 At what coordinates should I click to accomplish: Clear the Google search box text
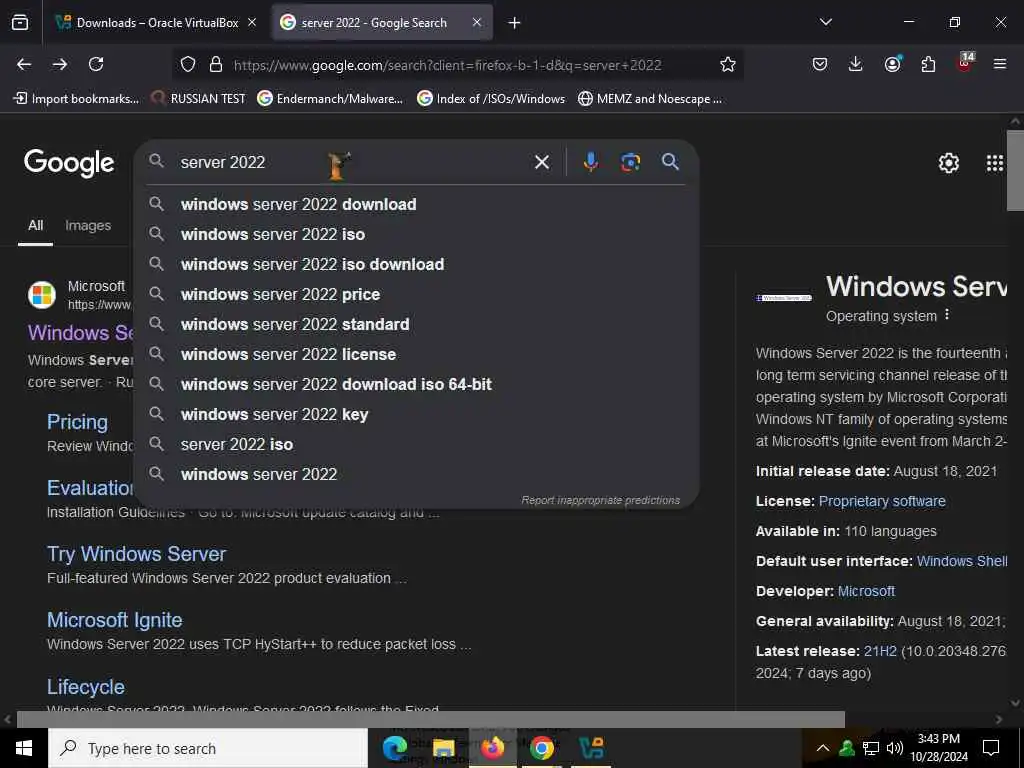pos(541,162)
